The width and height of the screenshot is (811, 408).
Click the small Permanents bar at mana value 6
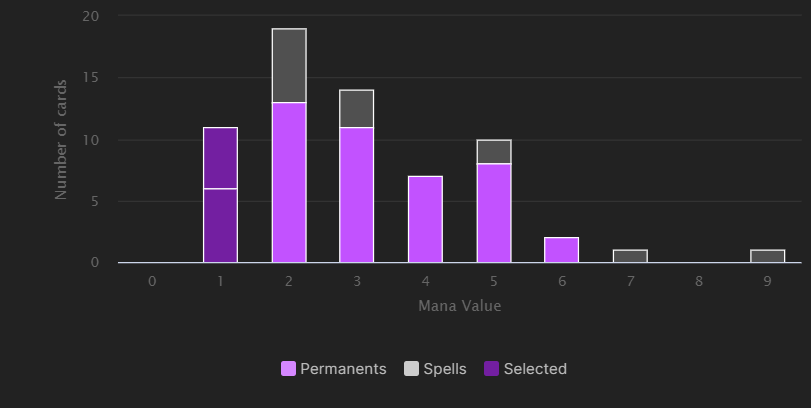(562, 250)
